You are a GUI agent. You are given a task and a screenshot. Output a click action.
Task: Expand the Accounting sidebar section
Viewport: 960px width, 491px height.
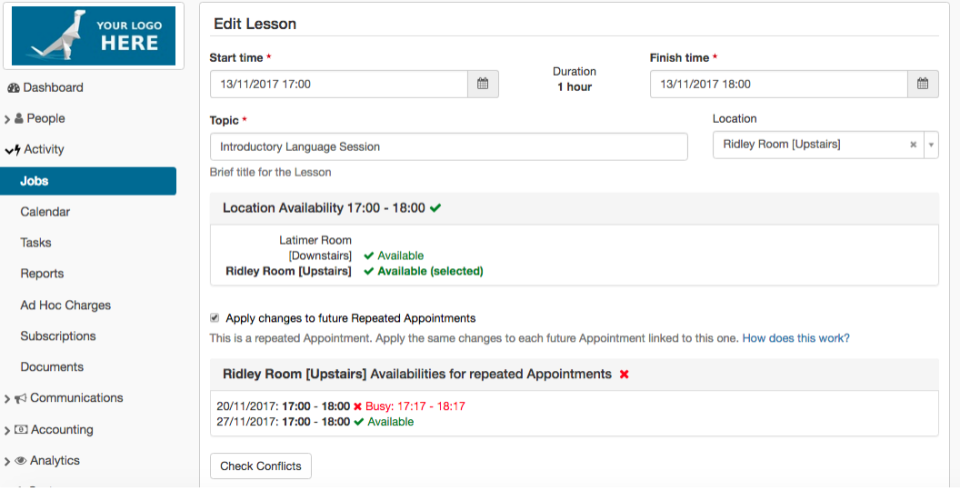click(x=7, y=430)
